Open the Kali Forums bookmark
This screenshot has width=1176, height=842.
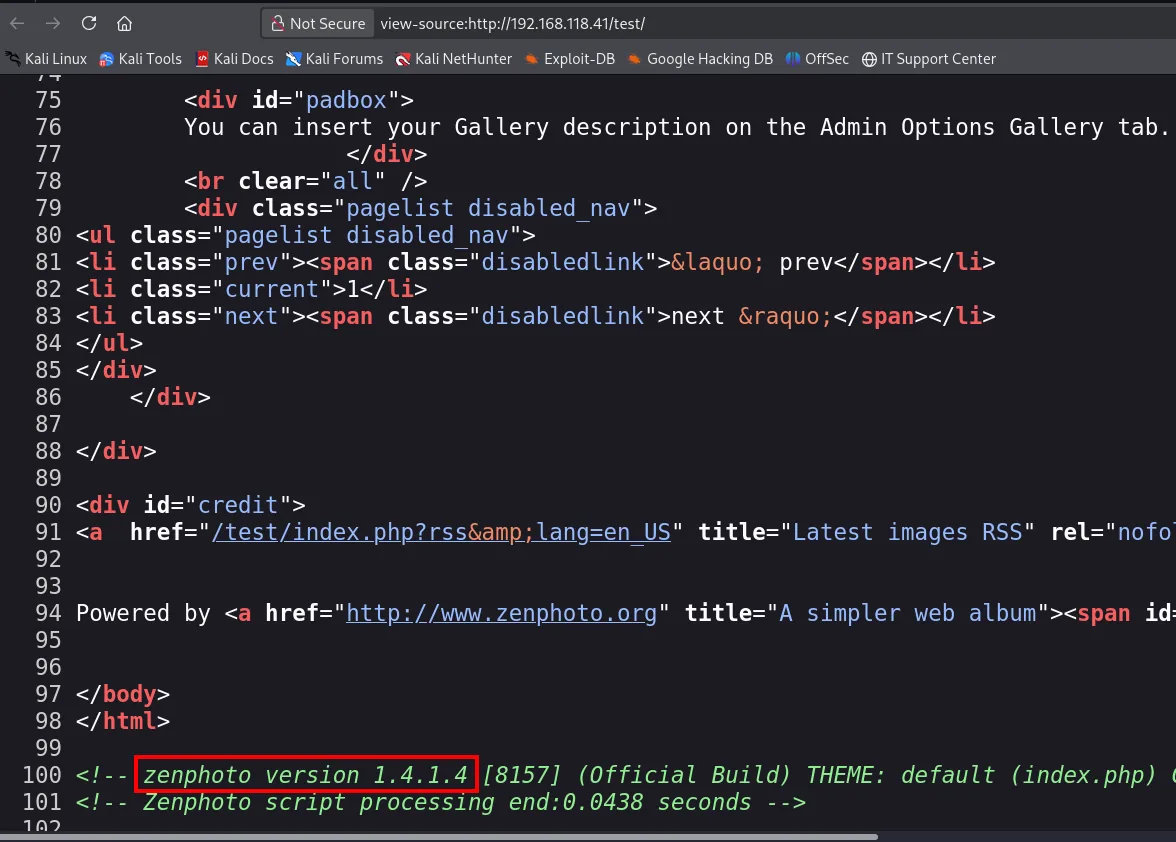point(334,58)
